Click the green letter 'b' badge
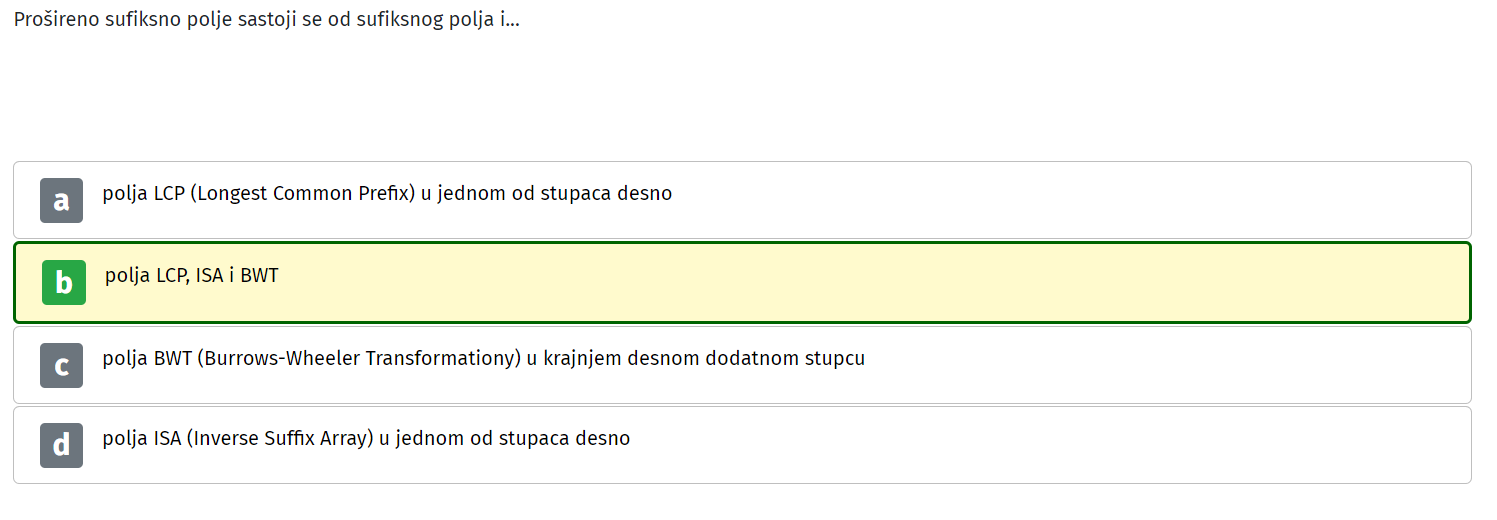Image resolution: width=1497 pixels, height=520 pixels. 64,283
